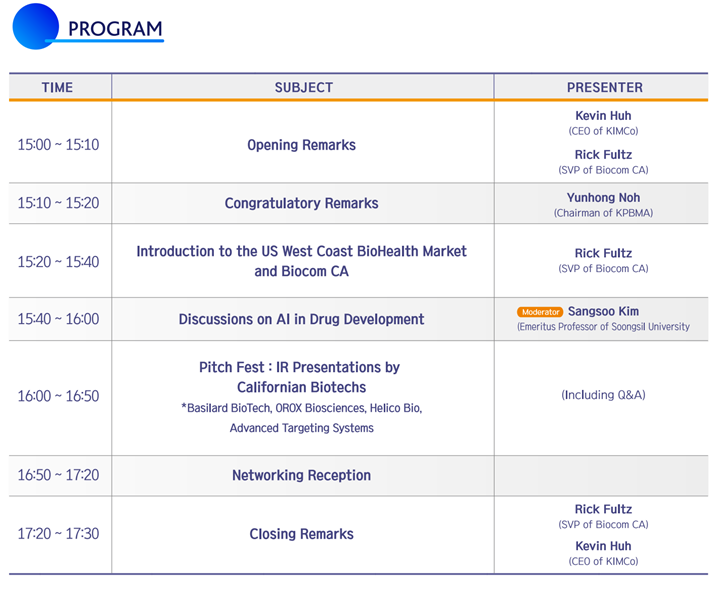Open Introduction to US West Coast BioHealth Market
Screen dimensions: 722x589
pyautogui.click(x=301, y=261)
